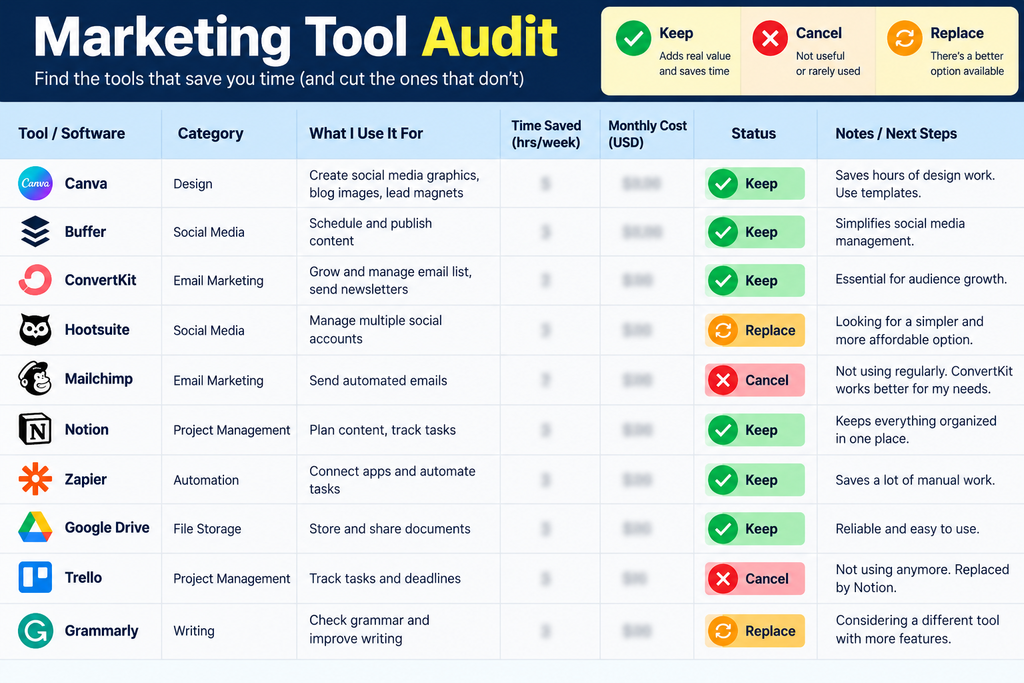Click the ConvertKit circular logo
Image resolution: width=1024 pixels, height=683 pixels.
[35, 280]
